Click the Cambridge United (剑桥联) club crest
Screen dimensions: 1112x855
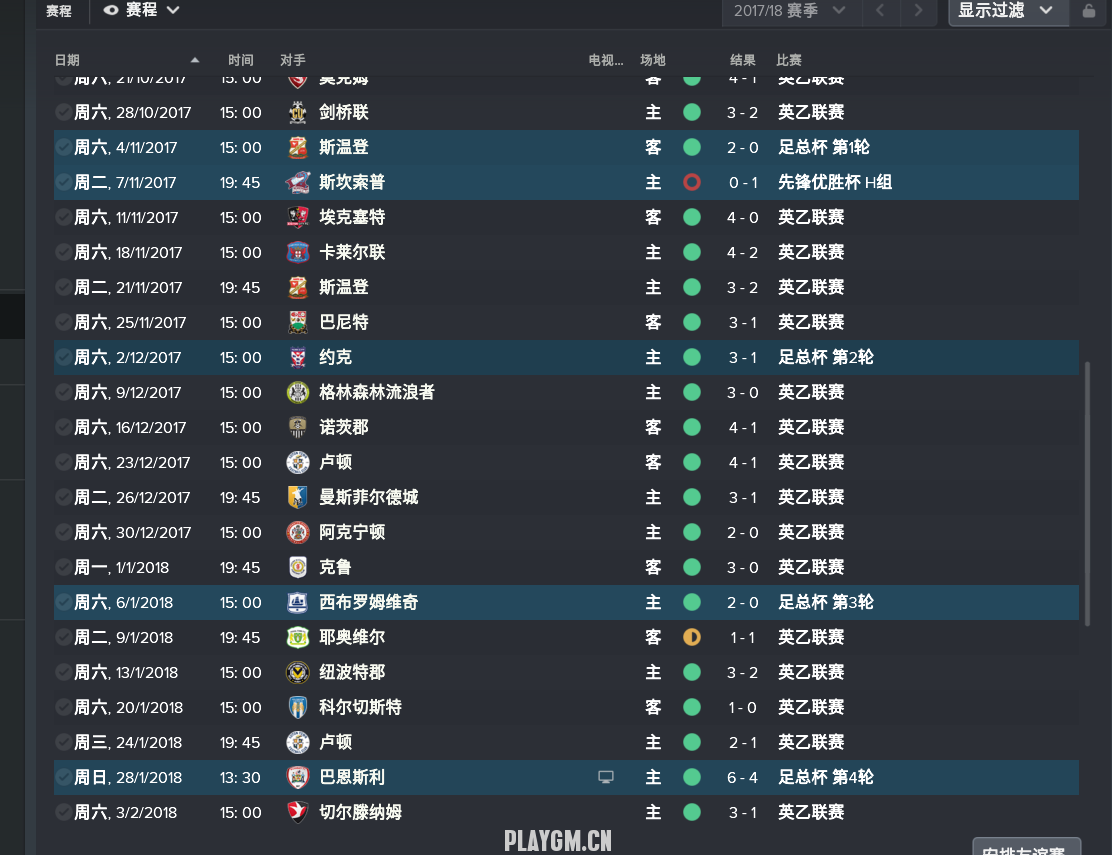point(297,112)
